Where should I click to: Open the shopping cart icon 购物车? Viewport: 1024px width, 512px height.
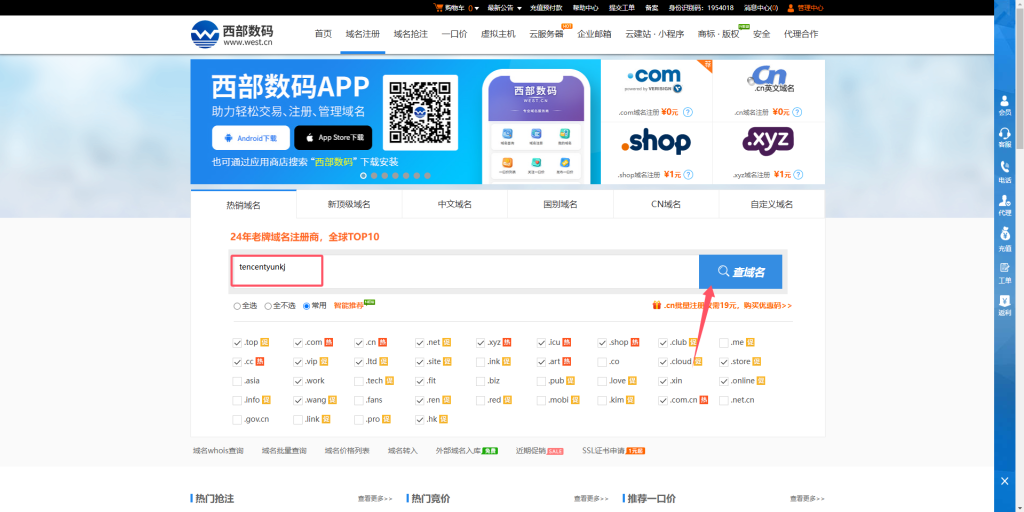click(438, 8)
